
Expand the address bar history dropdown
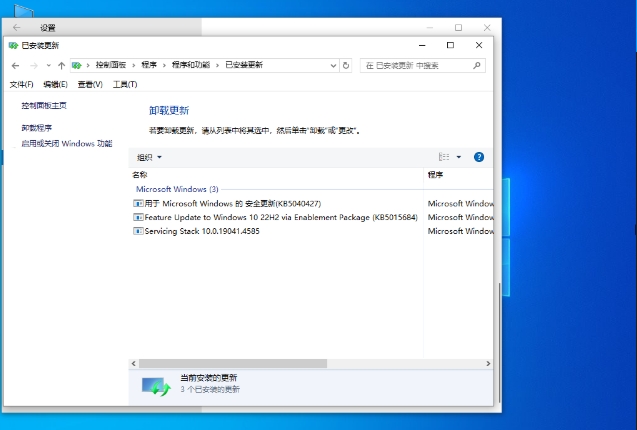pyautogui.click(x=333, y=65)
